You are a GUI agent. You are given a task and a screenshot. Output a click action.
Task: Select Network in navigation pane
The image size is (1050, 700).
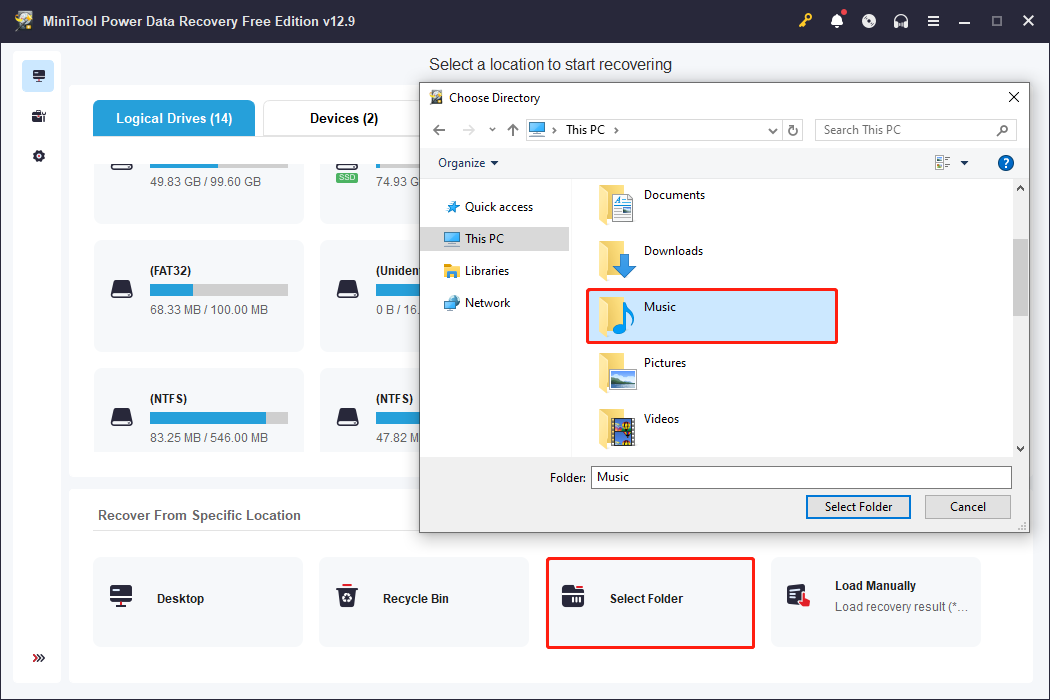click(x=495, y=303)
